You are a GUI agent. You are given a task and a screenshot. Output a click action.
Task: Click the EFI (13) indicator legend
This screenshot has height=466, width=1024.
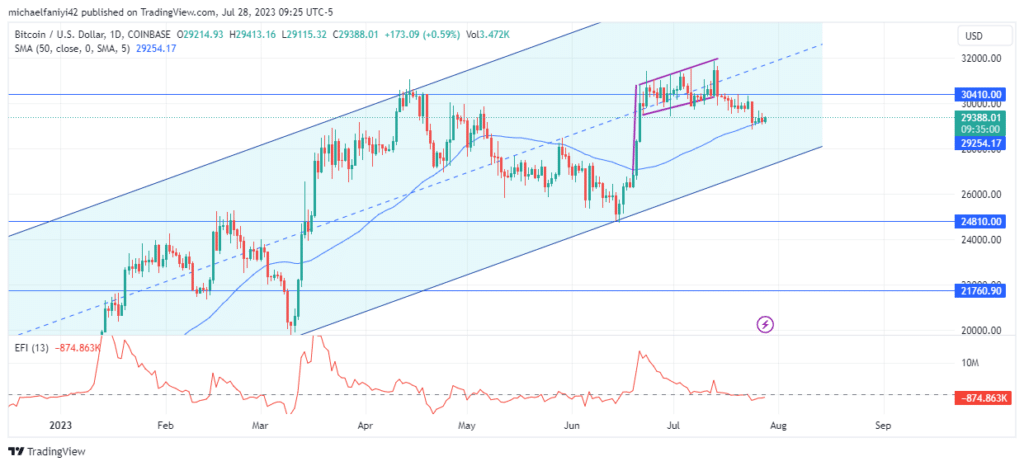point(29,348)
